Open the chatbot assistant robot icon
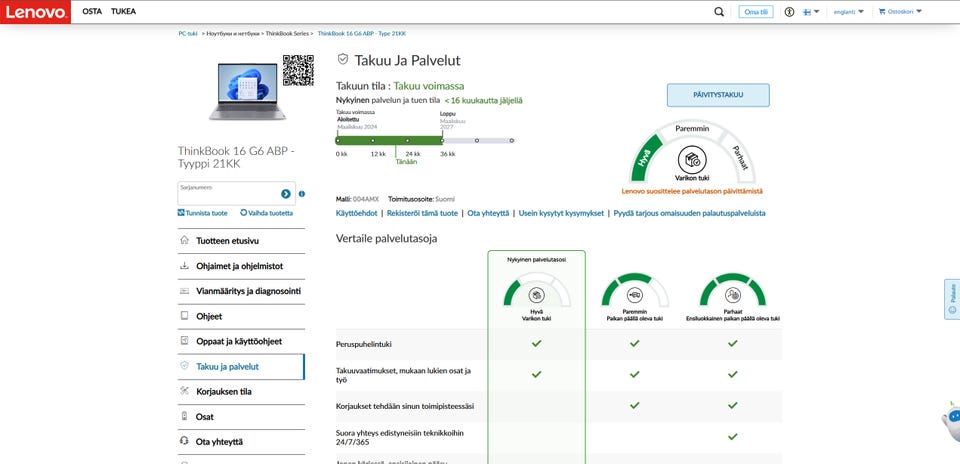Image resolution: width=960 pixels, height=464 pixels. (951, 422)
